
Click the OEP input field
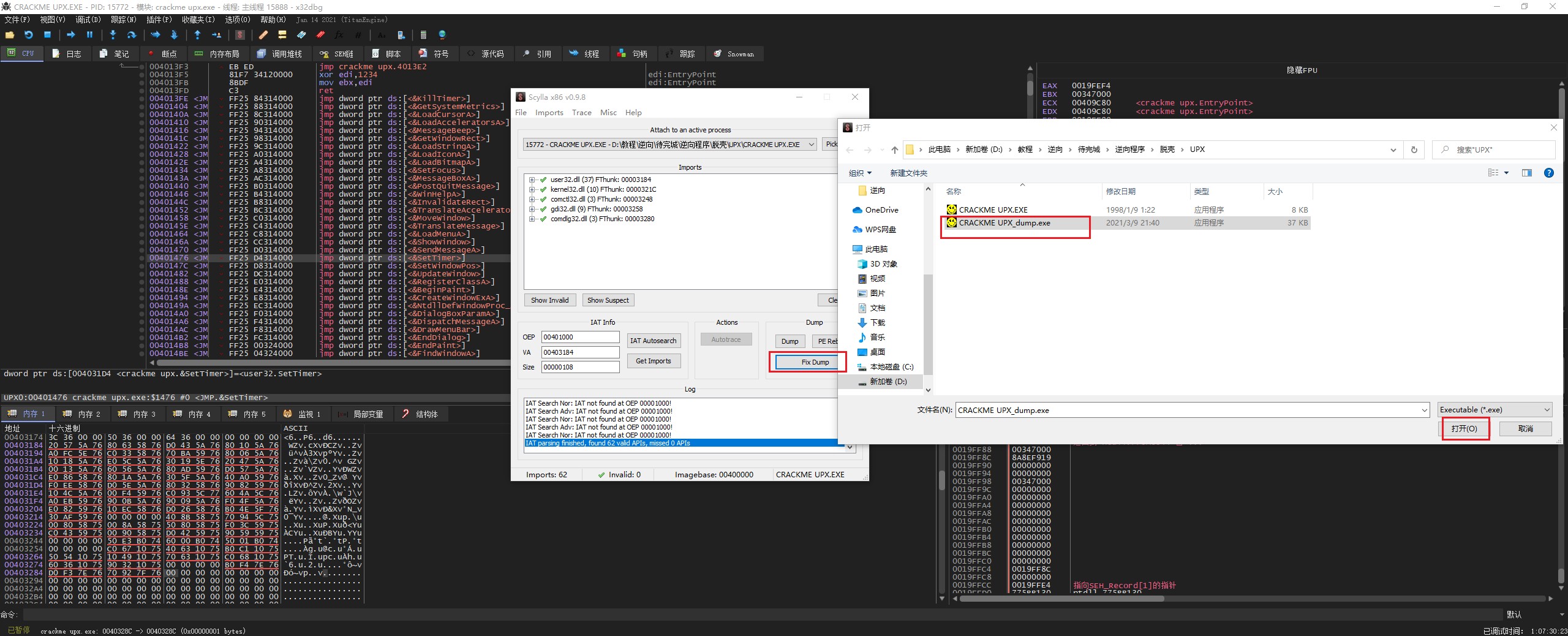[579, 337]
